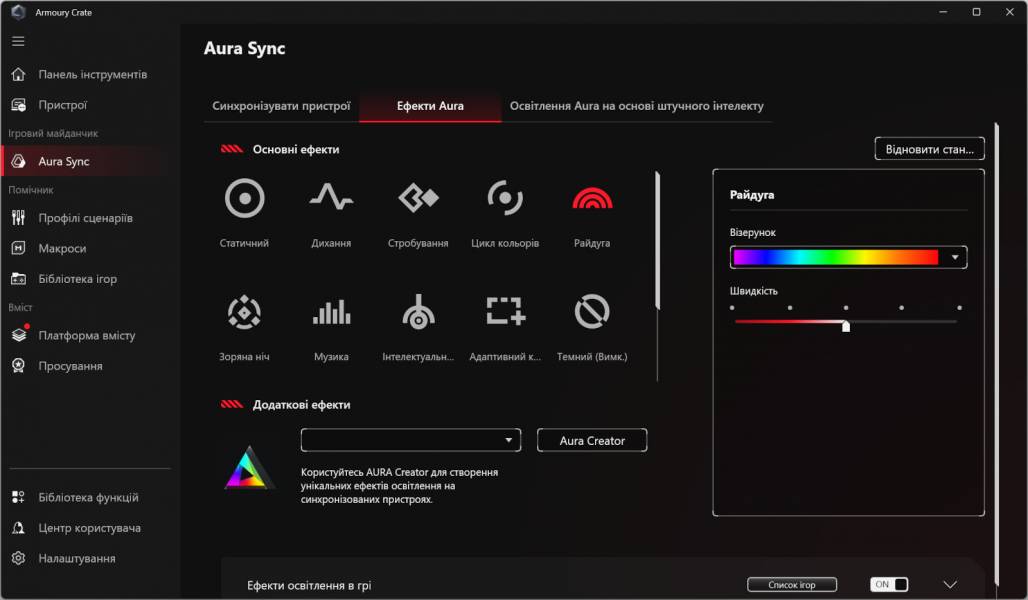Choose the Дихання breathing effect icon
This screenshot has width=1028, height=600.
point(331,197)
